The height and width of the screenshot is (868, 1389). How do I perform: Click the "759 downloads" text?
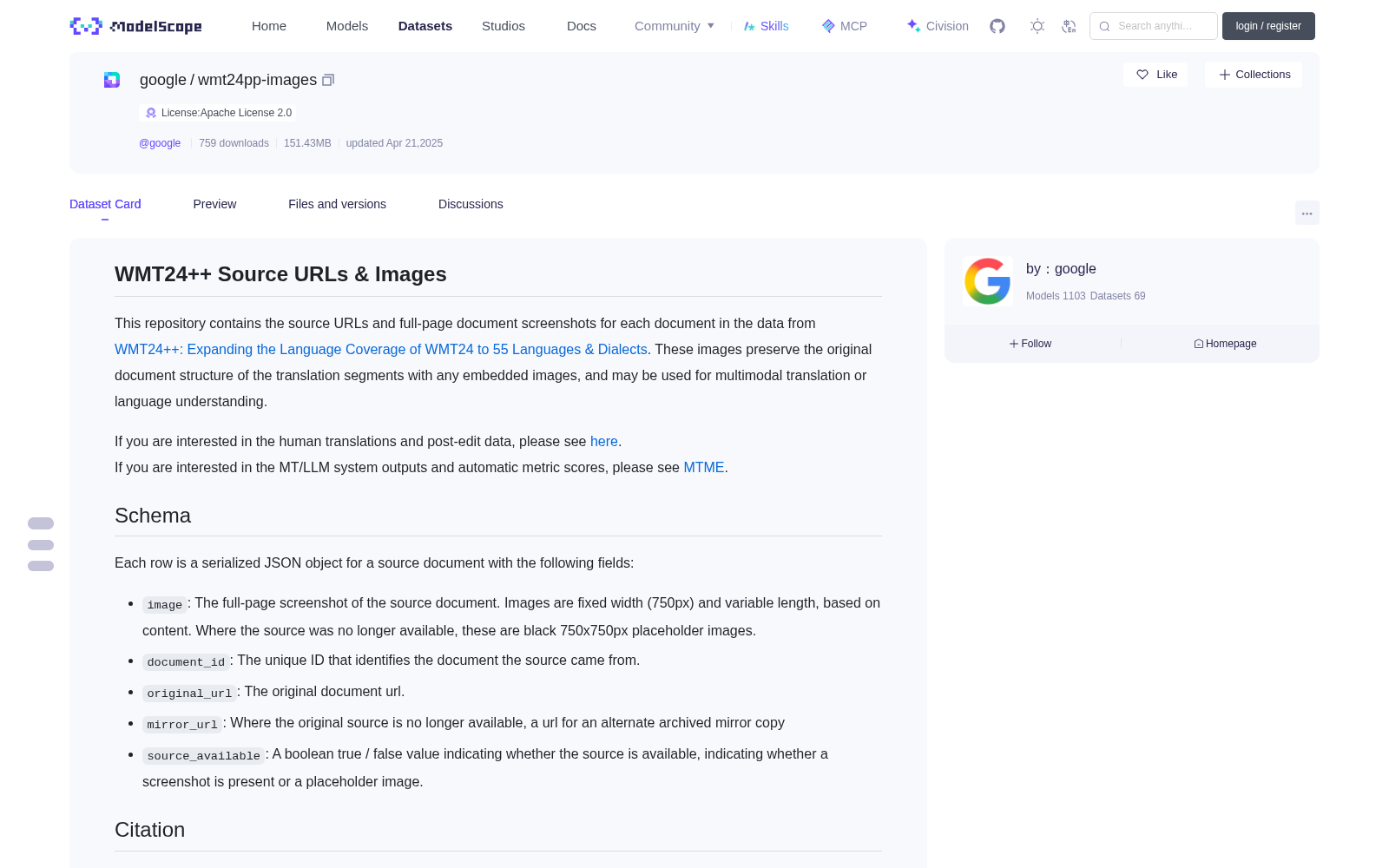click(234, 143)
